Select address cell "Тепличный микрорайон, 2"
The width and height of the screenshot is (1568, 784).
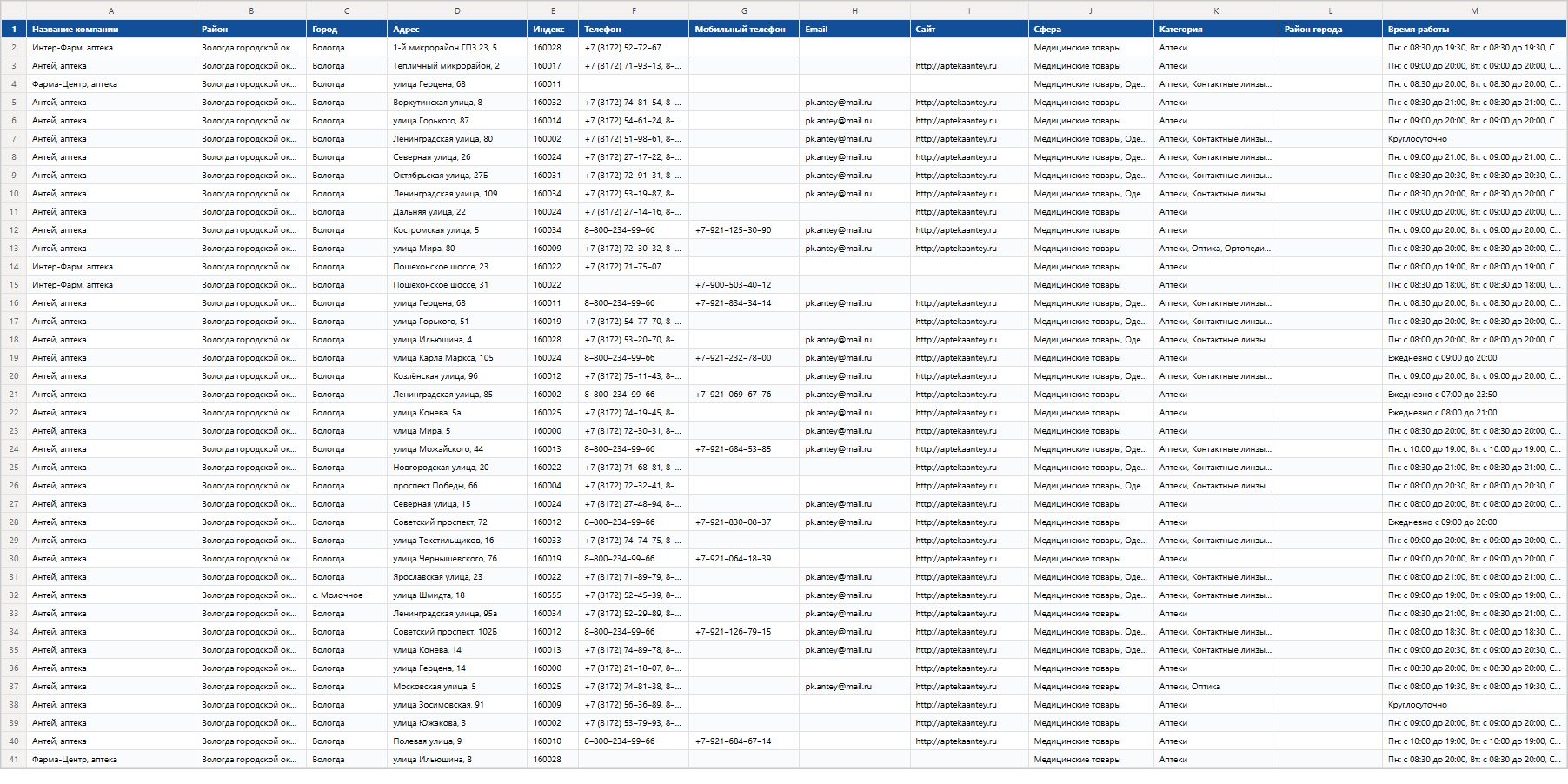point(457,66)
